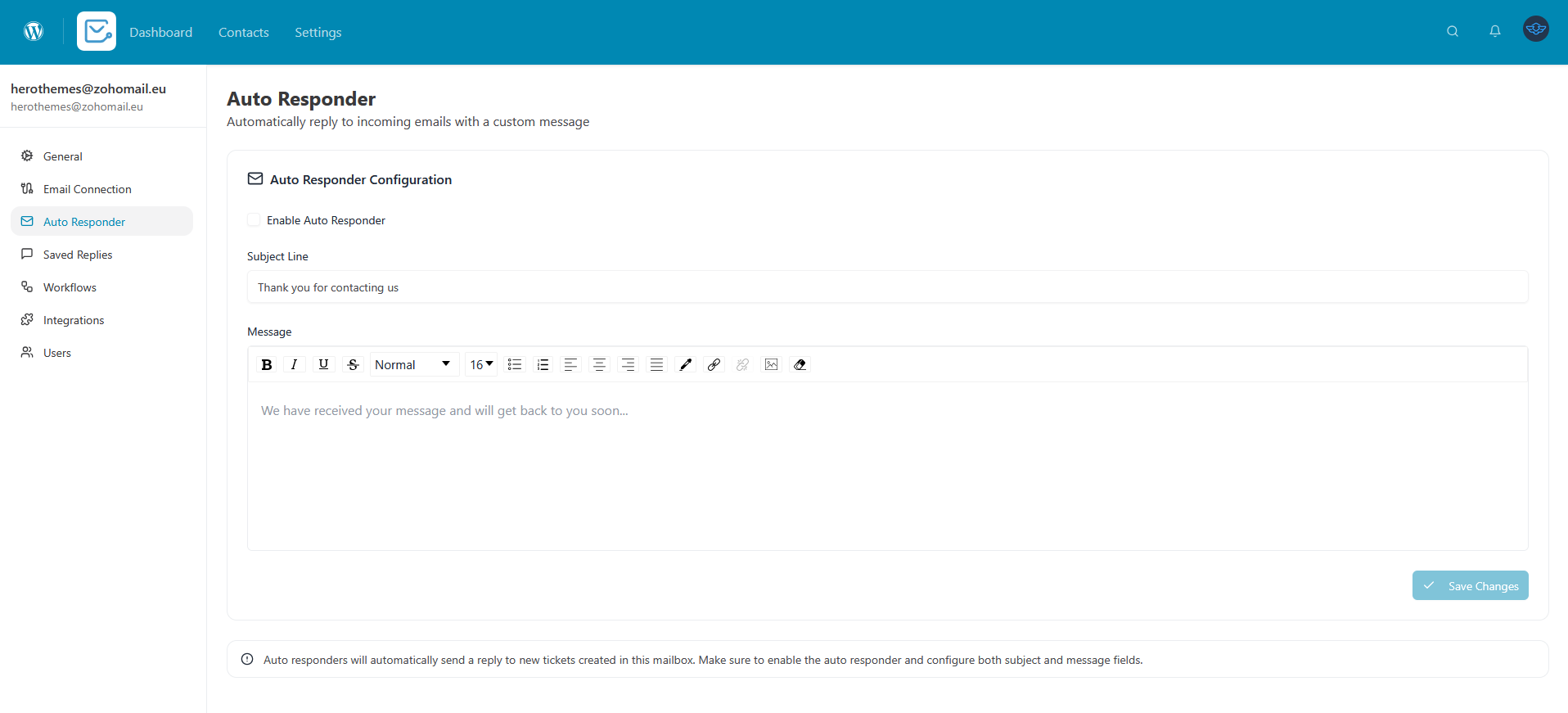The width and height of the screenshot is (1568, 713).
Task: Click the strikethrough icon
Action: pyautogui.click(x=353, y=365)
